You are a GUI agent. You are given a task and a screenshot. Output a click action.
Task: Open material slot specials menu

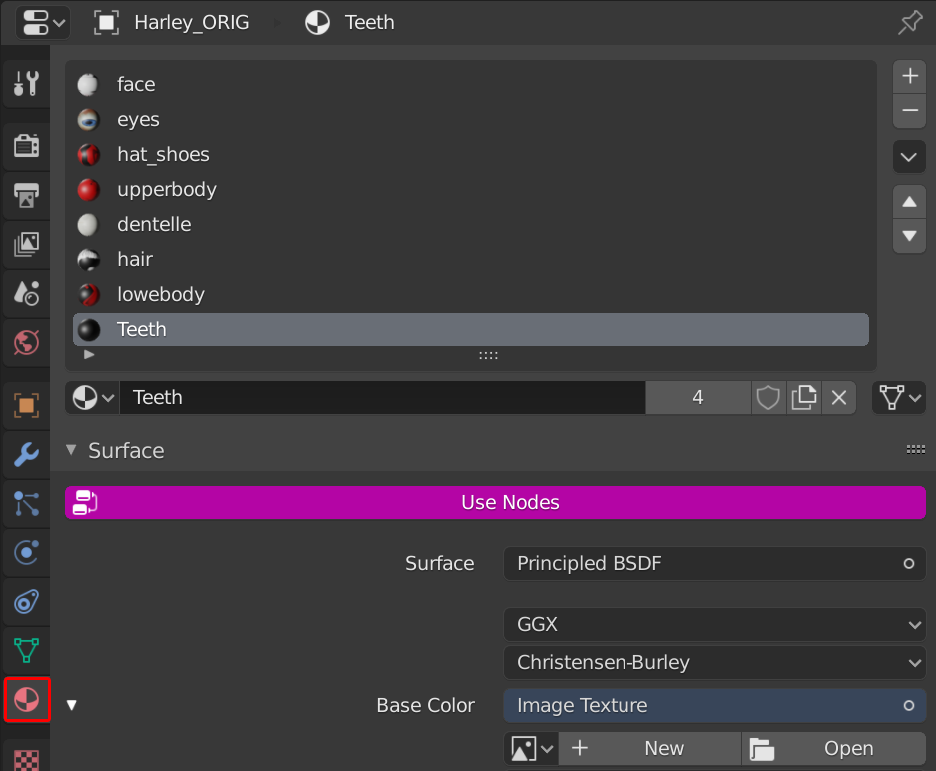[909, 157]
